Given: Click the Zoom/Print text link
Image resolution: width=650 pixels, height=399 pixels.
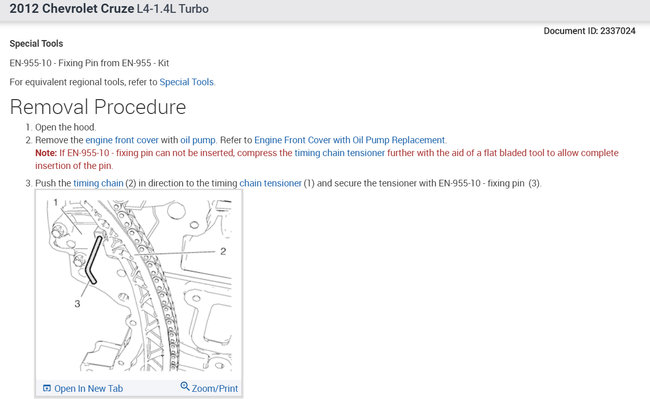Looking at the screenshot, I should pos(214,389).
